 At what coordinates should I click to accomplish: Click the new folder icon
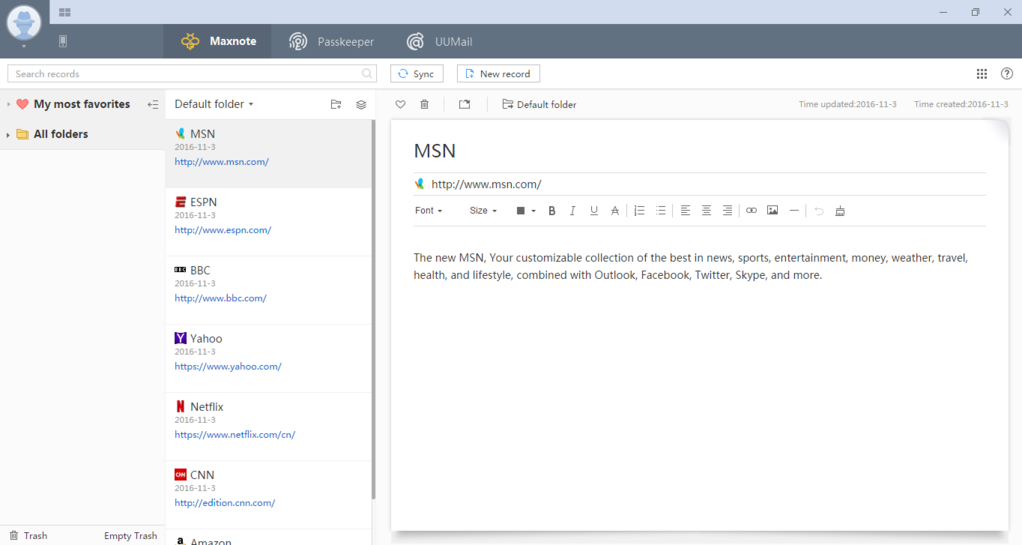(336, 104)
